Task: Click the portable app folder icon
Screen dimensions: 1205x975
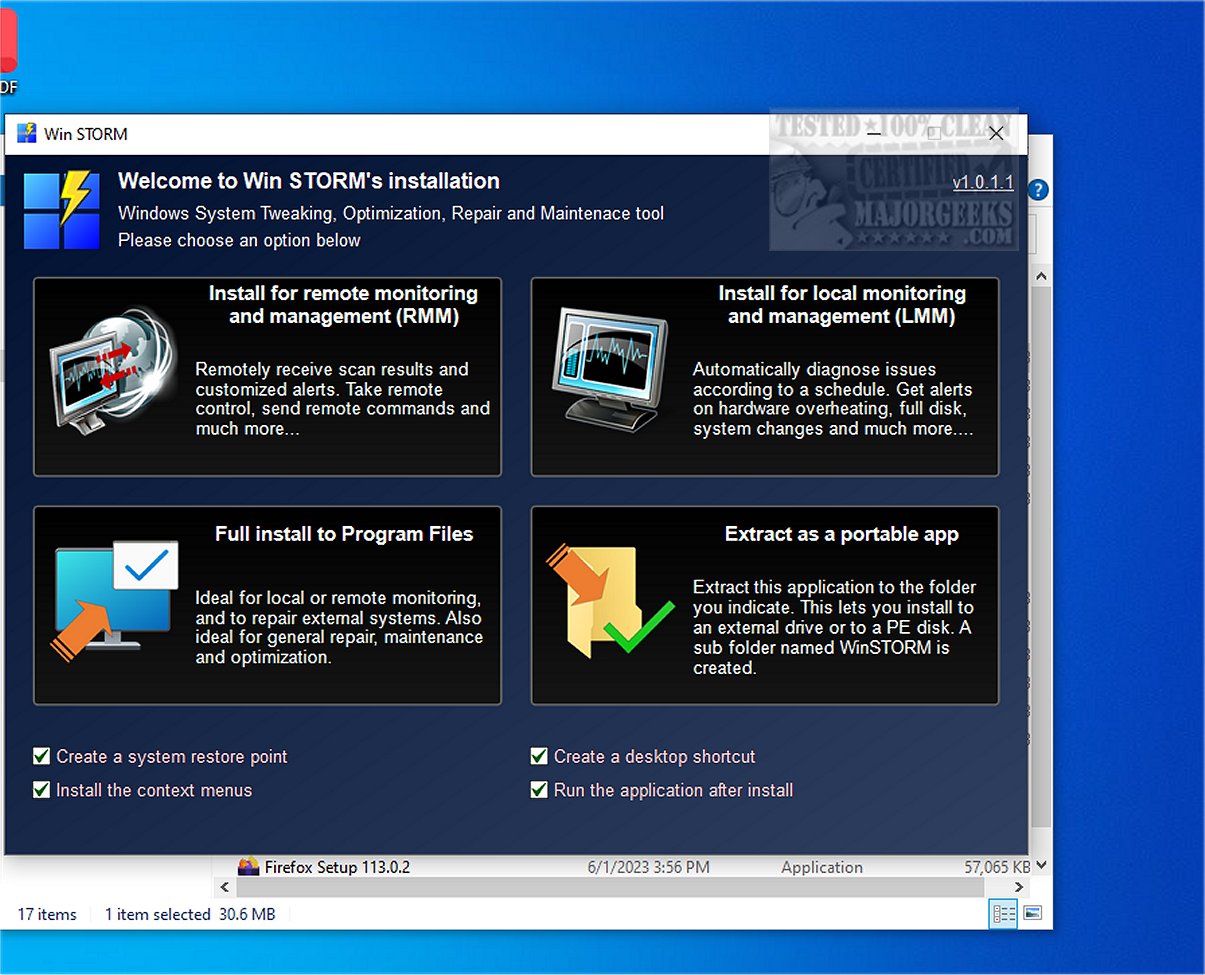Action: 610,600
